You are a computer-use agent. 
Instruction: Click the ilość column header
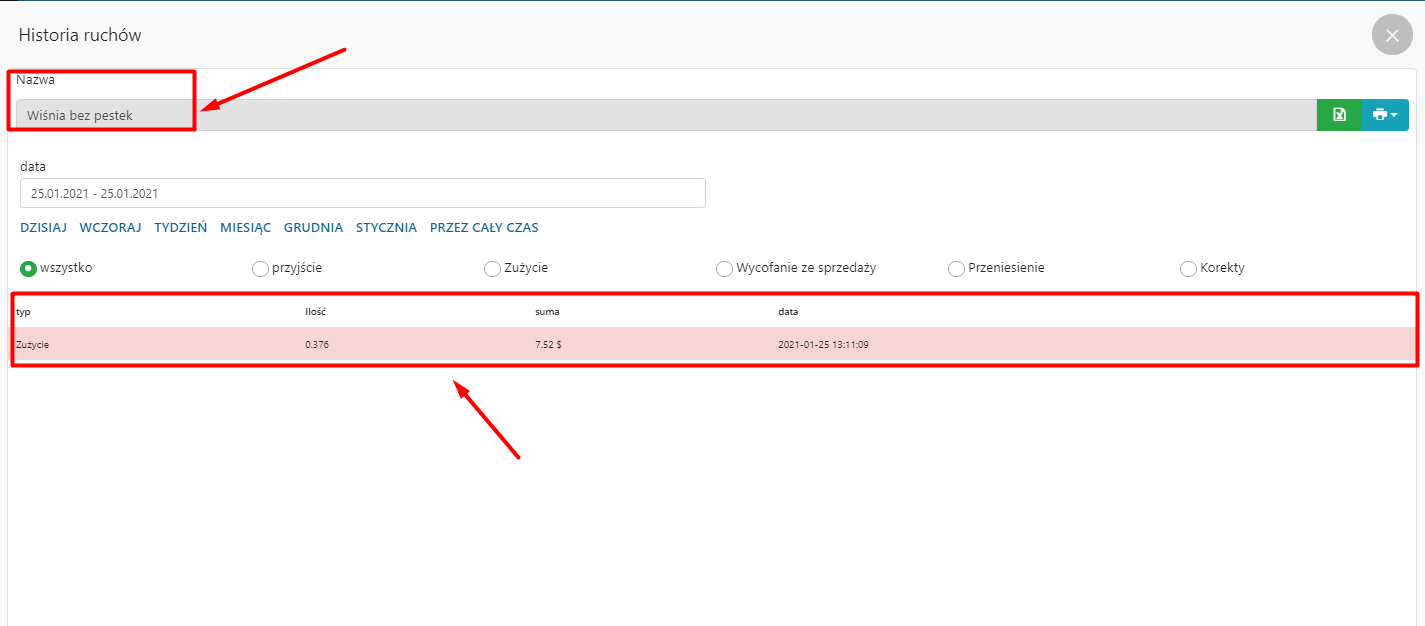pyautogui.click(x=316, y=312)
